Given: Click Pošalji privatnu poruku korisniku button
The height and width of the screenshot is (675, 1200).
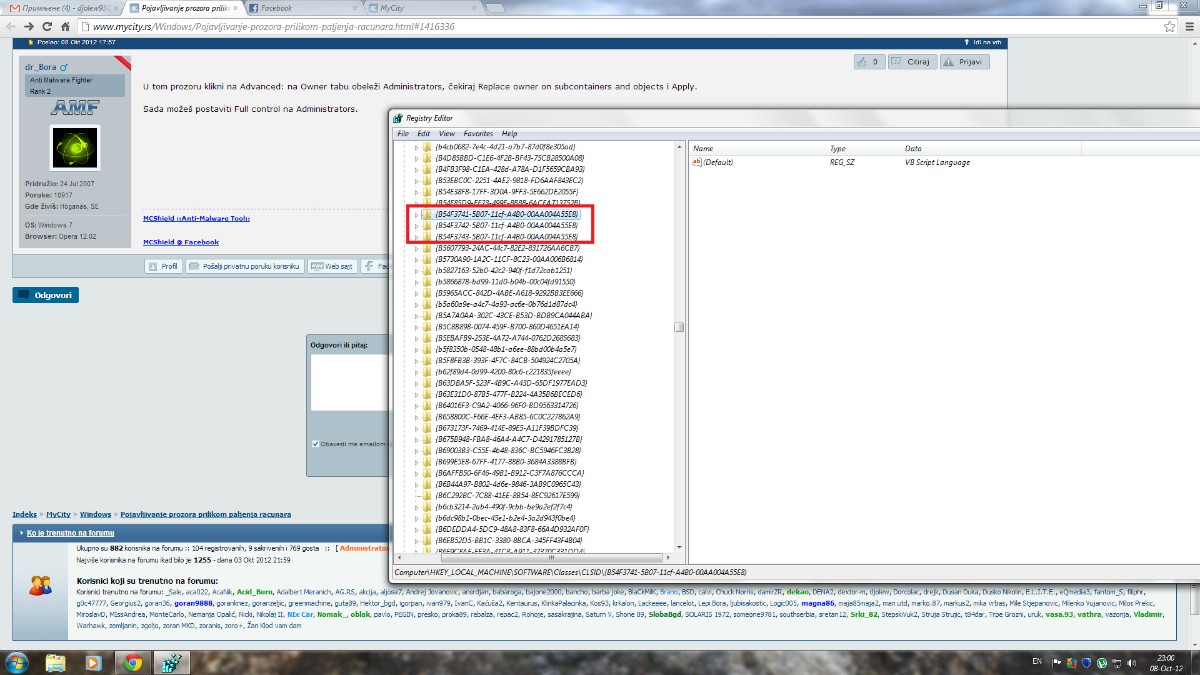Looking at the screenshot, I should coord(244,266).
